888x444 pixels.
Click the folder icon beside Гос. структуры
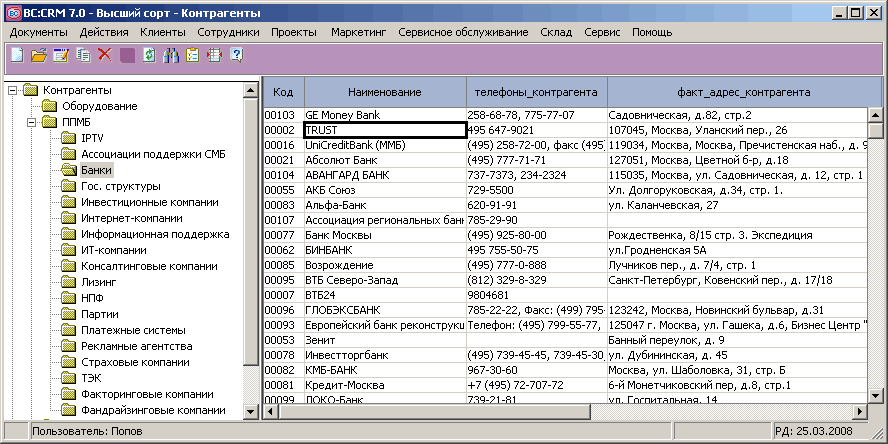click(x=69, y=186)
